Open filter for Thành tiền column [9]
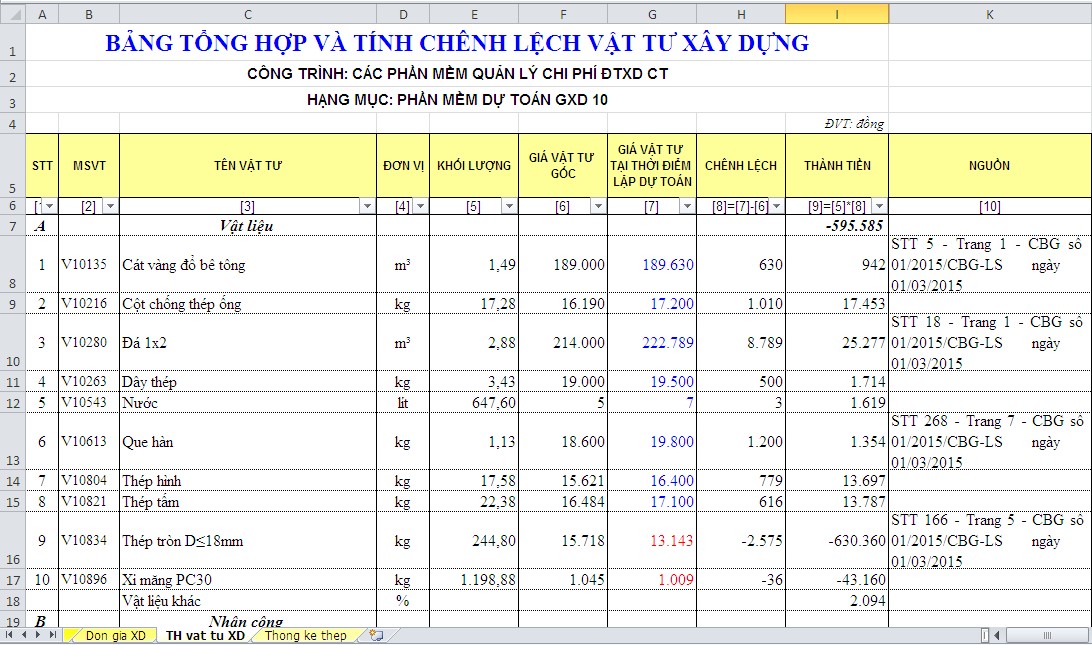The width and height of the screenshot is (1092, 645). point(878,206)
